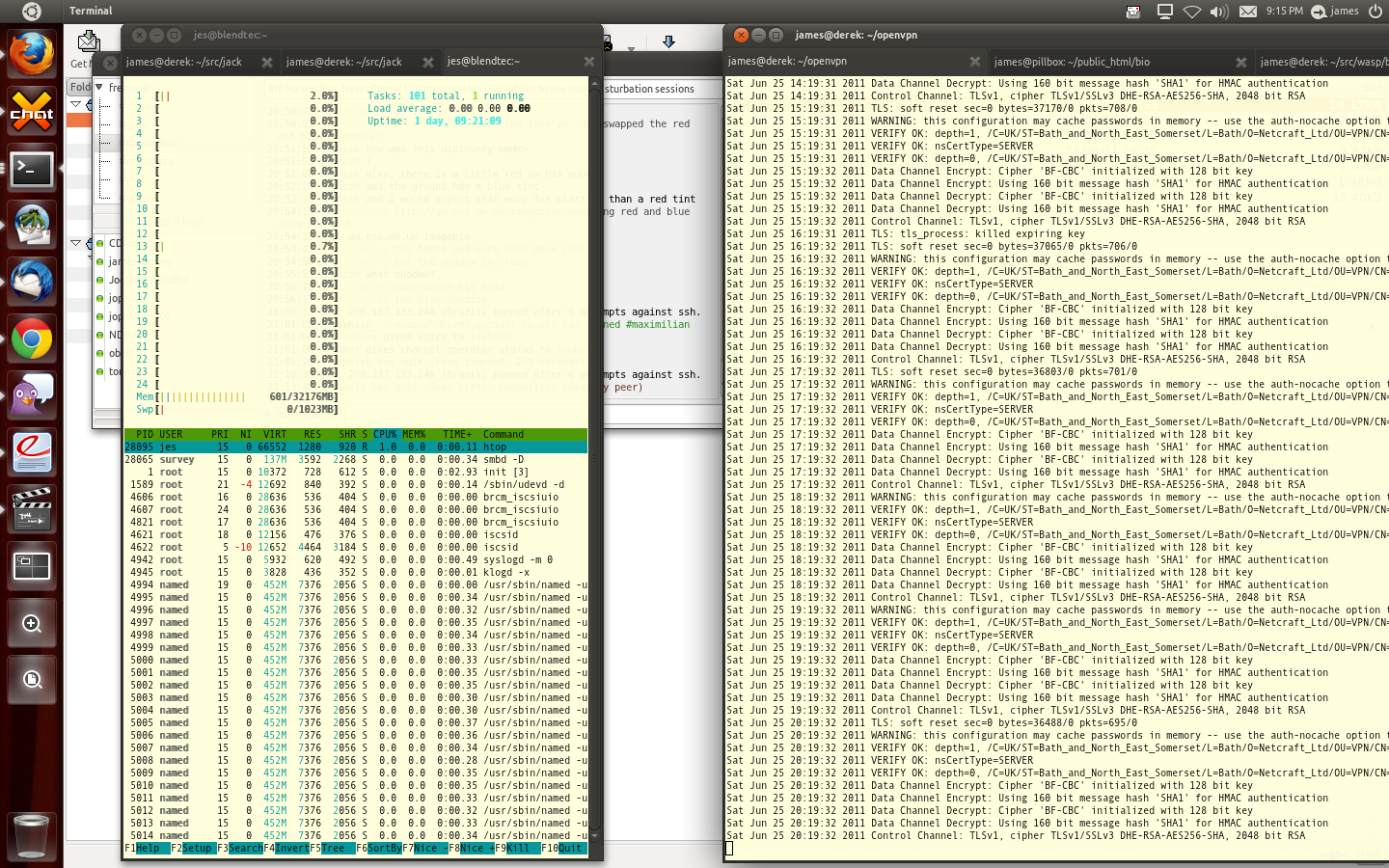Open the power session menu icon
This screenshot has width=1389, height=868.
tap(1375, 12)
